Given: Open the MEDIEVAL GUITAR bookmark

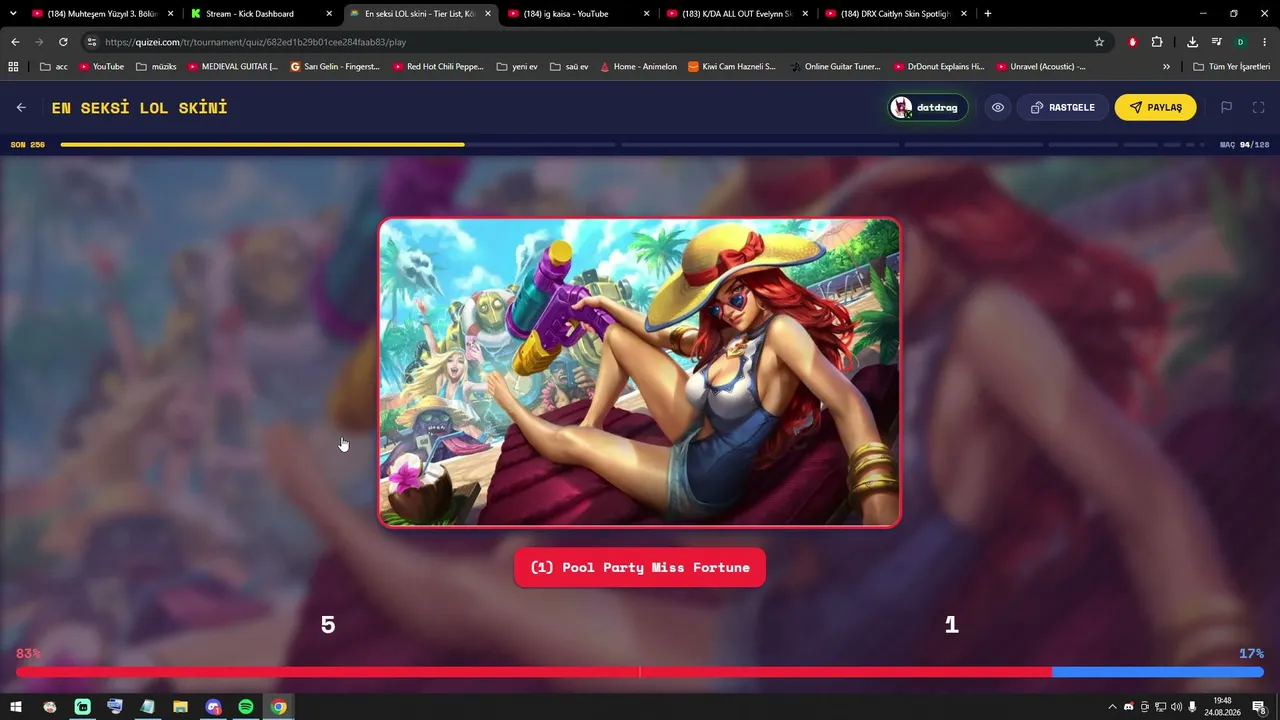Looking at the screenshot, I should [233, 66].
